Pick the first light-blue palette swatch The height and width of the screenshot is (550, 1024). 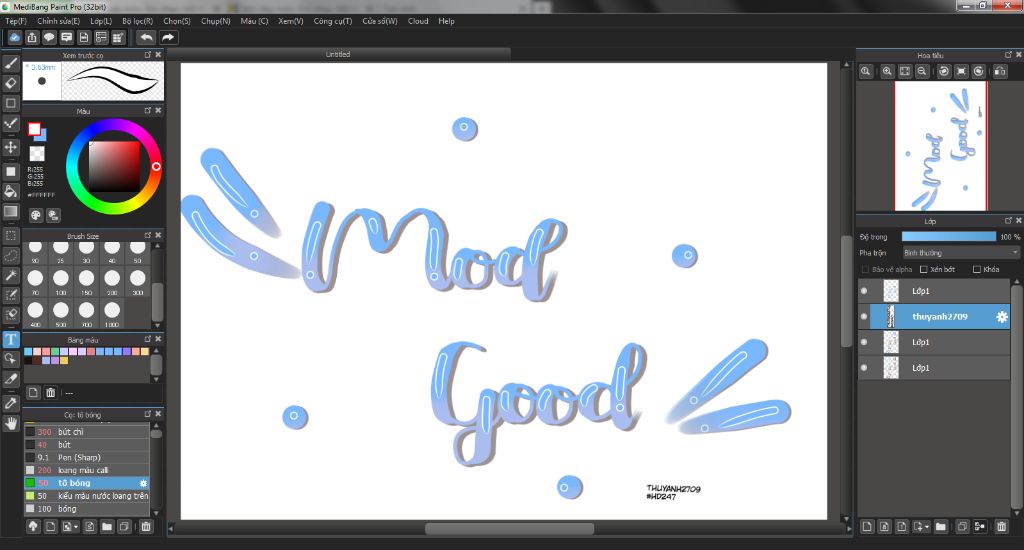pos(28,351)
